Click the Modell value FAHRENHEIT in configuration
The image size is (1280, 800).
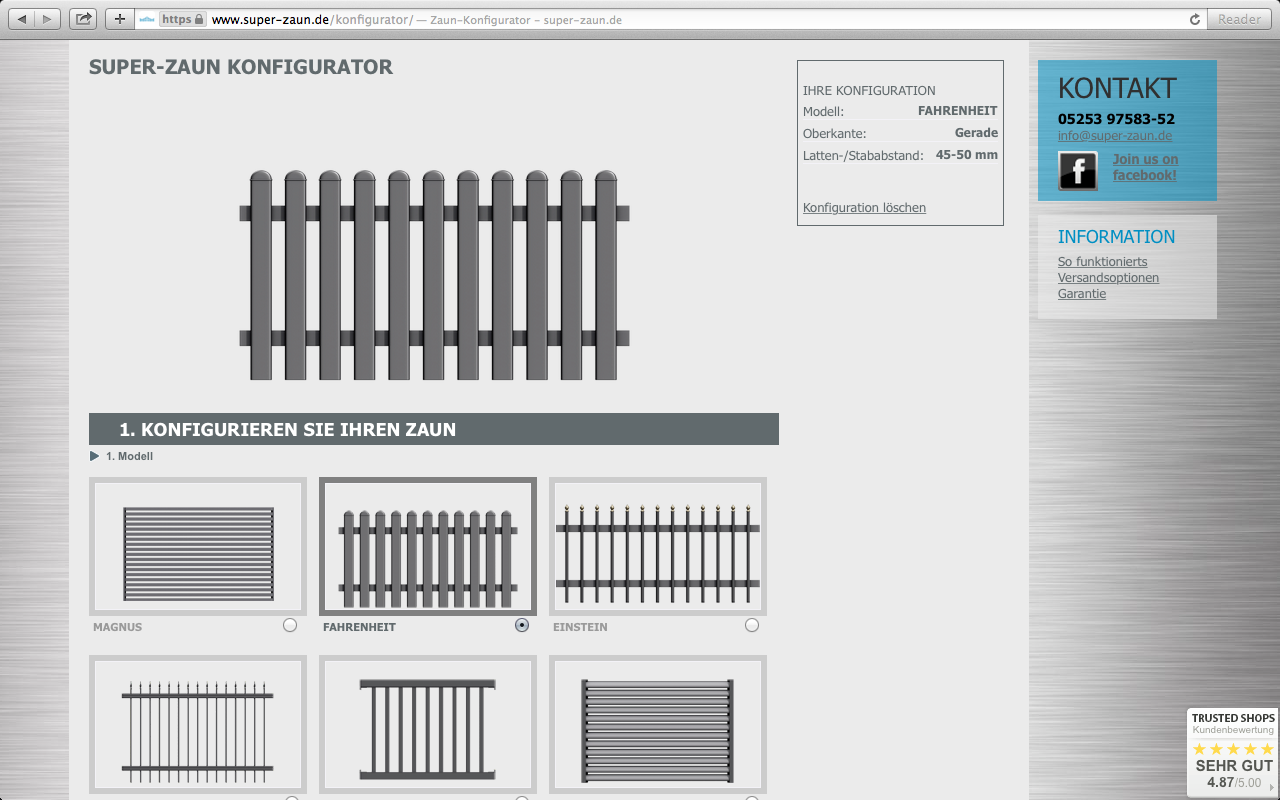click(957, 111)
